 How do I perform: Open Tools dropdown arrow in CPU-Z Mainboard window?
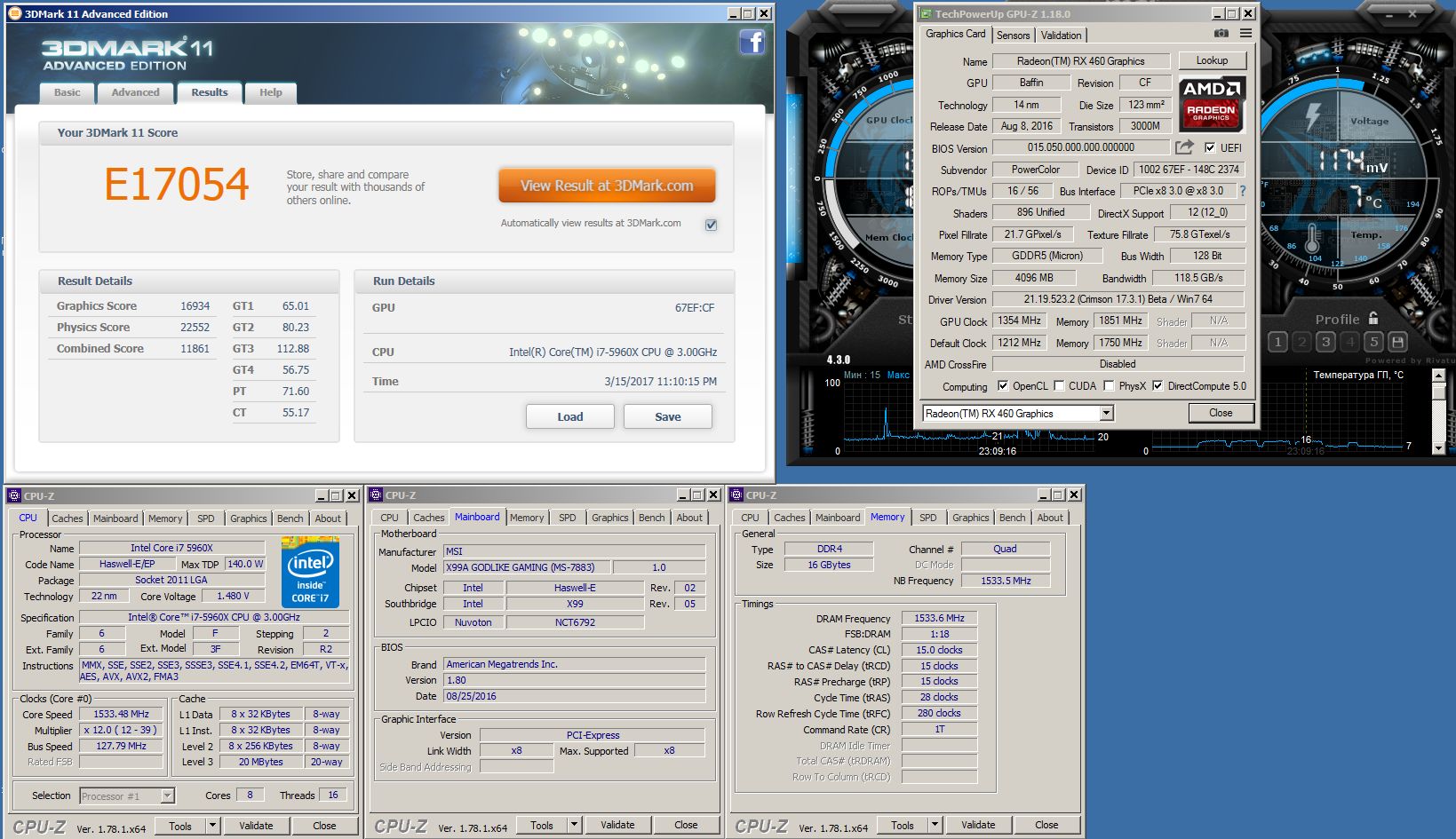(x=574, y=825)
